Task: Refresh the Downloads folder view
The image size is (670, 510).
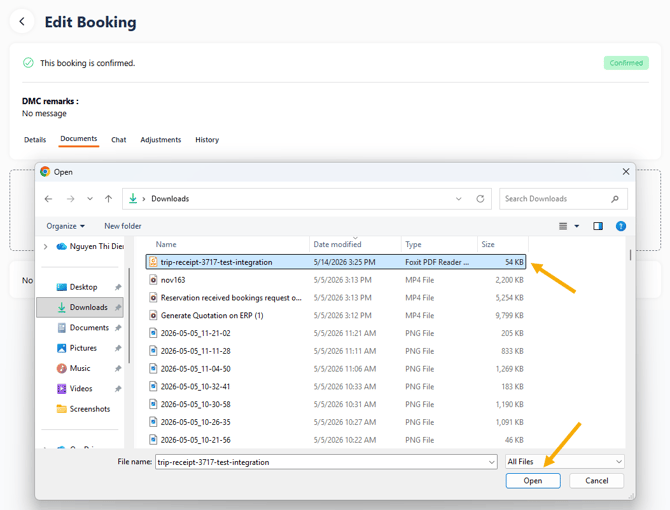Action: (480, 199)
